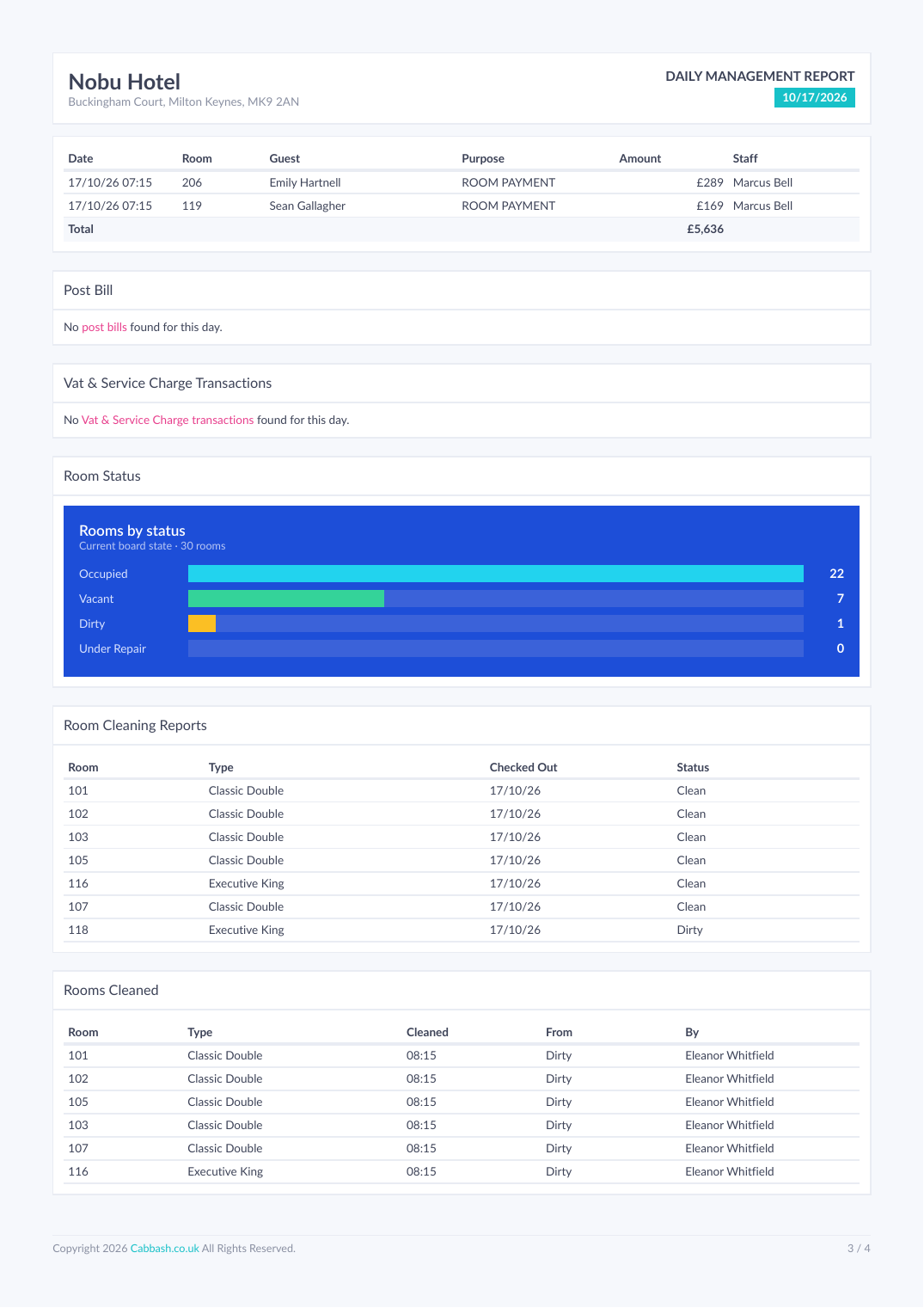
Task: Click Executive King type for room 118
Action: pyautogui.click(x=247, y=930)
